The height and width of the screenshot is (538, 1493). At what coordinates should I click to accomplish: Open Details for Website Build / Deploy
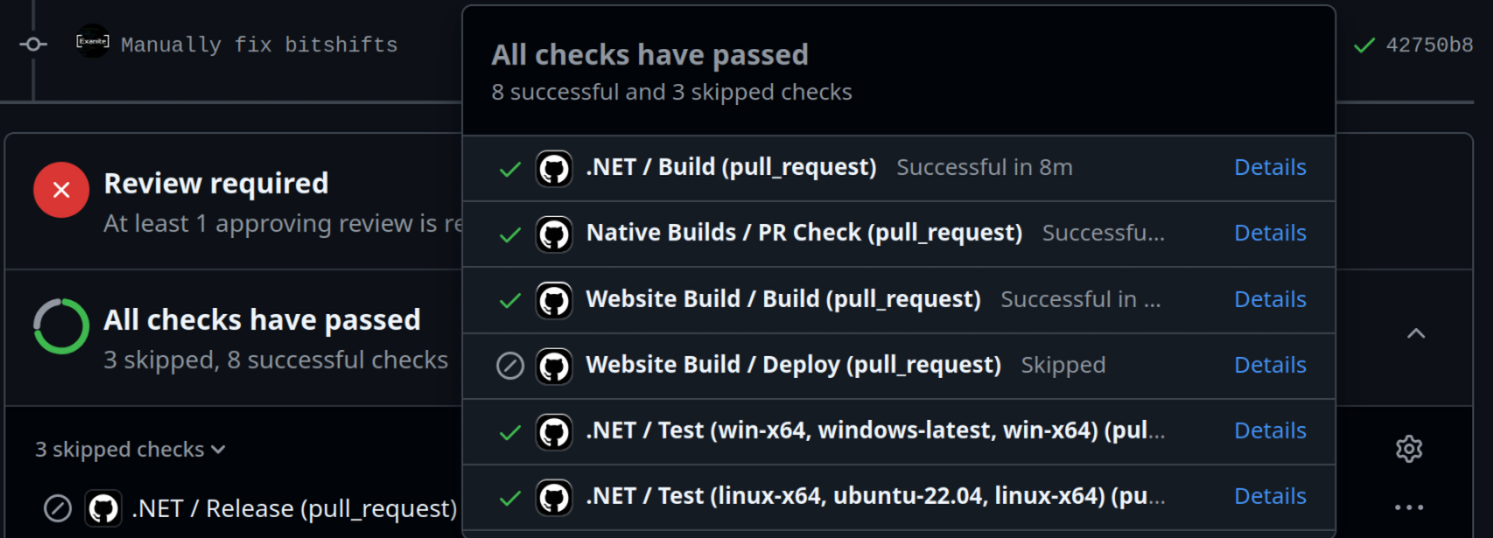(1270, 365)
